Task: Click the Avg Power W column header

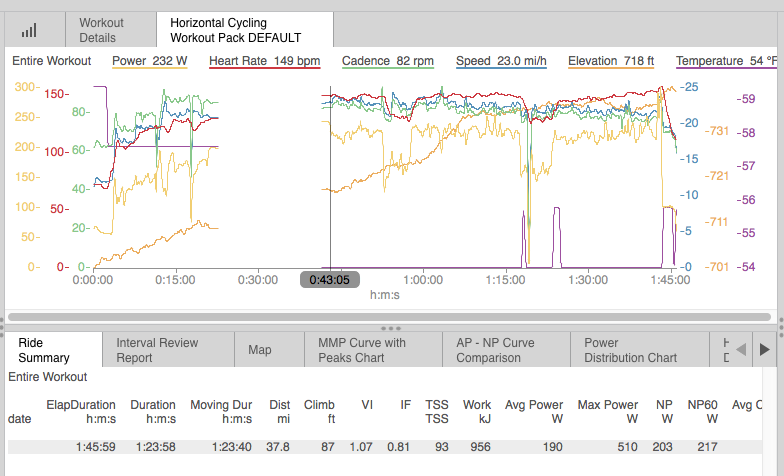Action: [534, 412]
